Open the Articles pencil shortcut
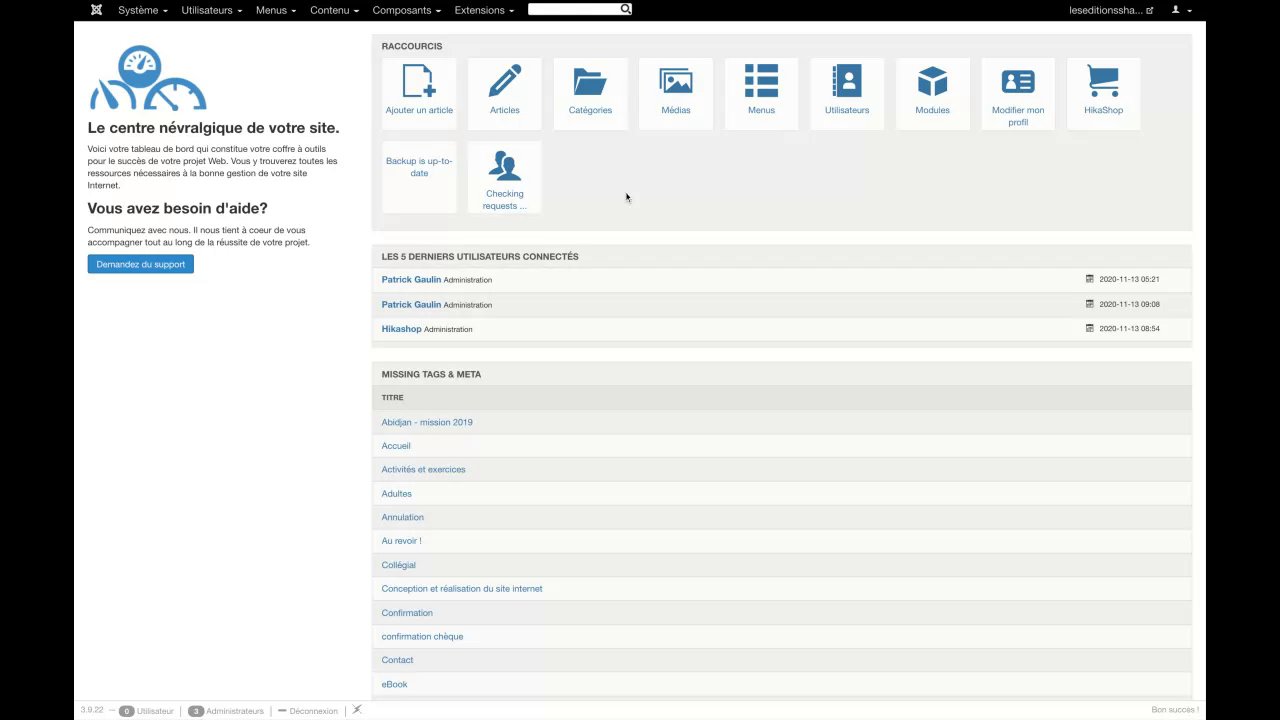Image resolution: width=1280 pixels, height=720 pixels. pos(505,93)
